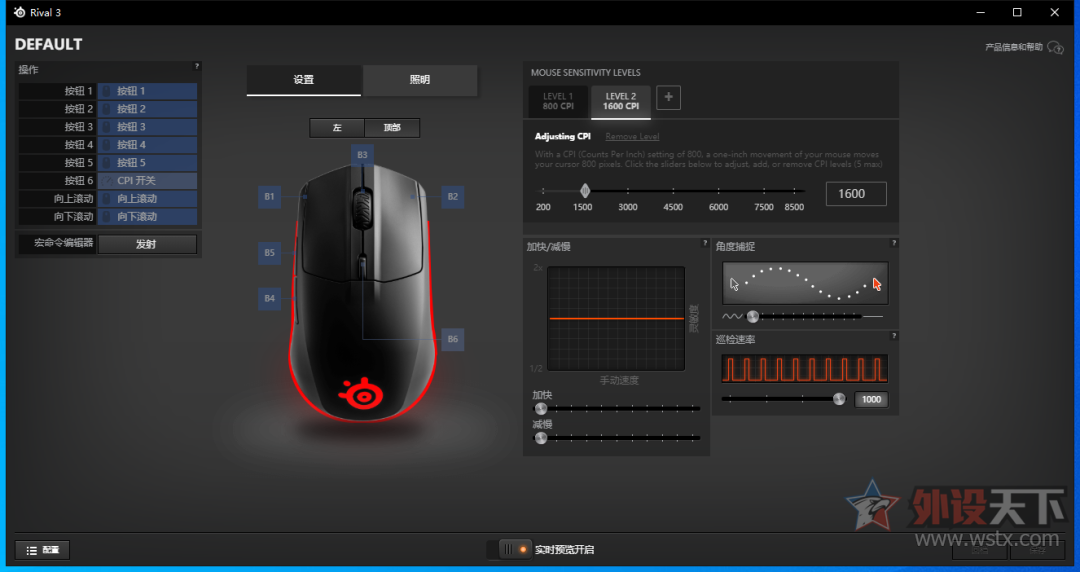The image size is (1080, 572).
Task: Add a new CPI level with plus button
Action: [x=668, y=97]
